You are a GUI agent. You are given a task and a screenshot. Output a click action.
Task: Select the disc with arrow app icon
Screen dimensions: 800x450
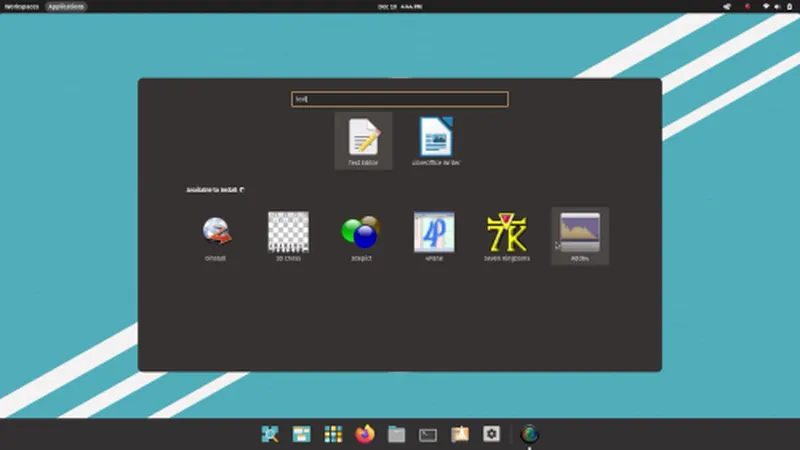pos(215,232)
